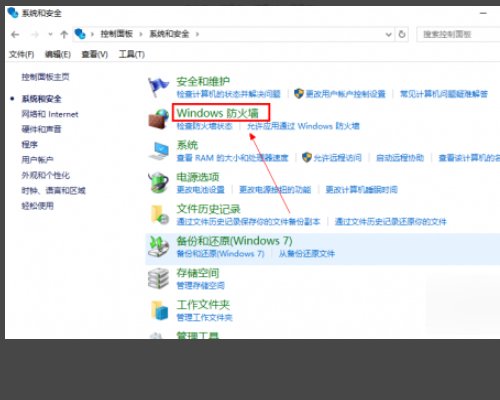500x400 pixels.
Task: Open 轻松使用 category in the sidebar
Action: coord(37,206)
